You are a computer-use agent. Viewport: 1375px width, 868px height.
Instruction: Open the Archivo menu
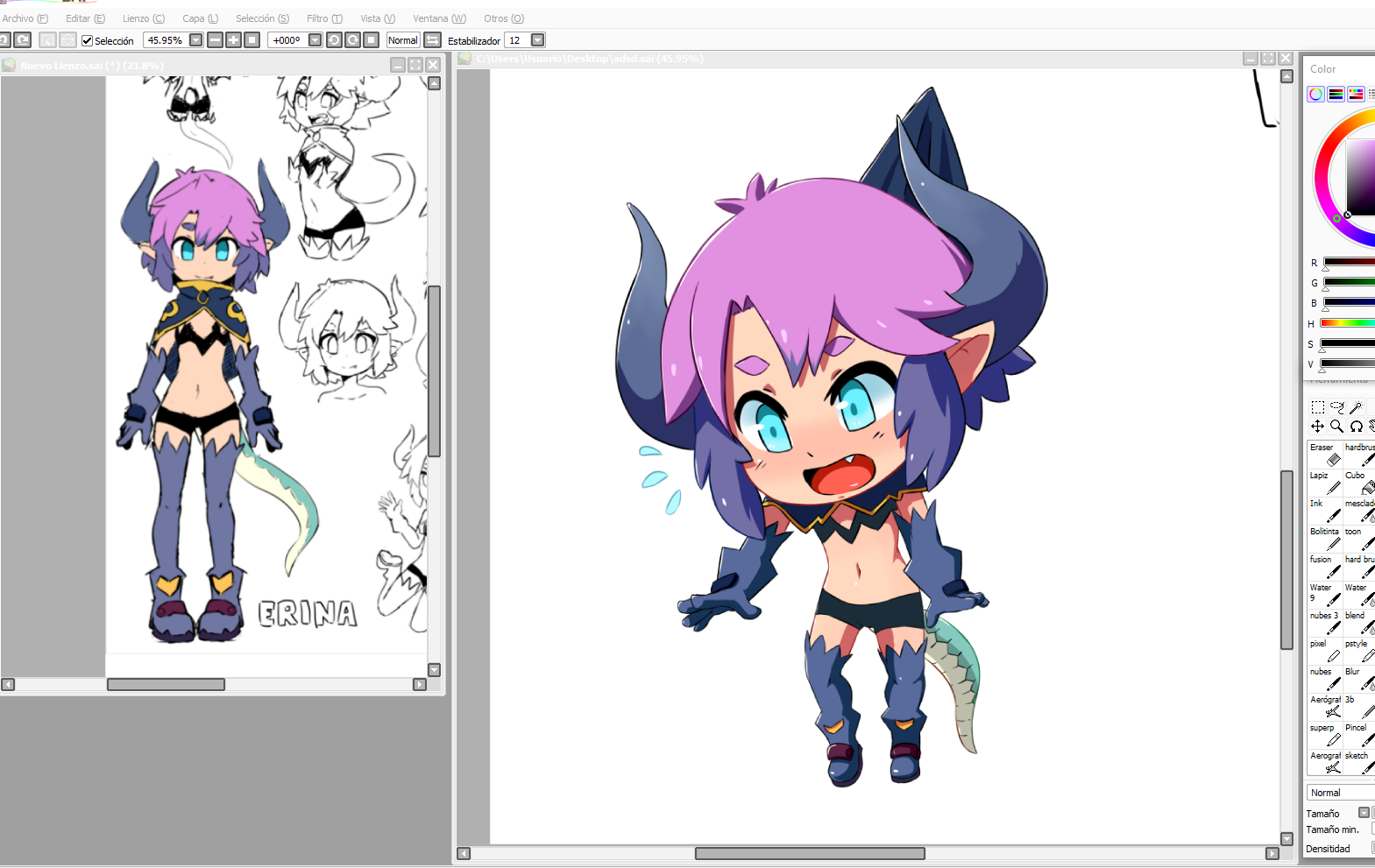25,18
